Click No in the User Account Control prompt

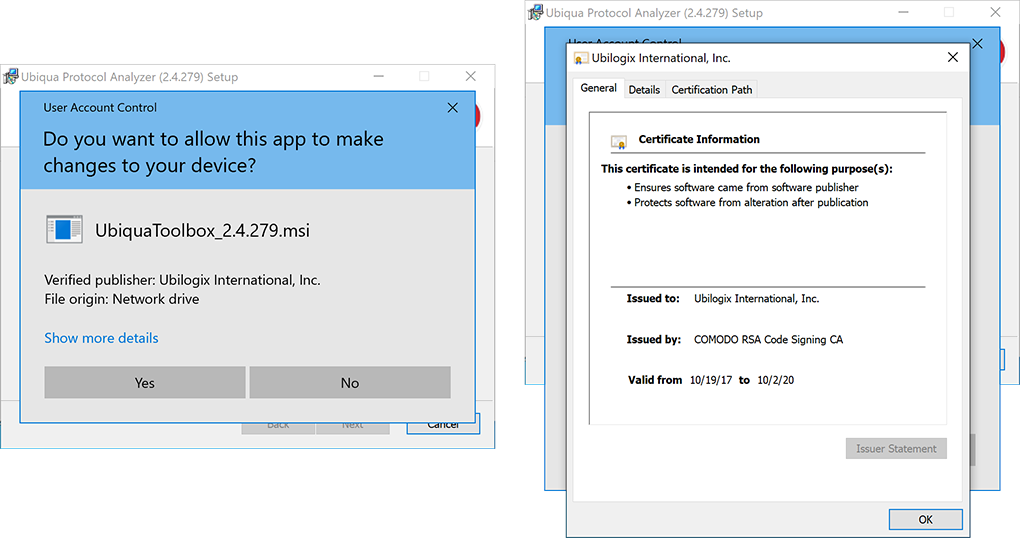tap(350, 383)
